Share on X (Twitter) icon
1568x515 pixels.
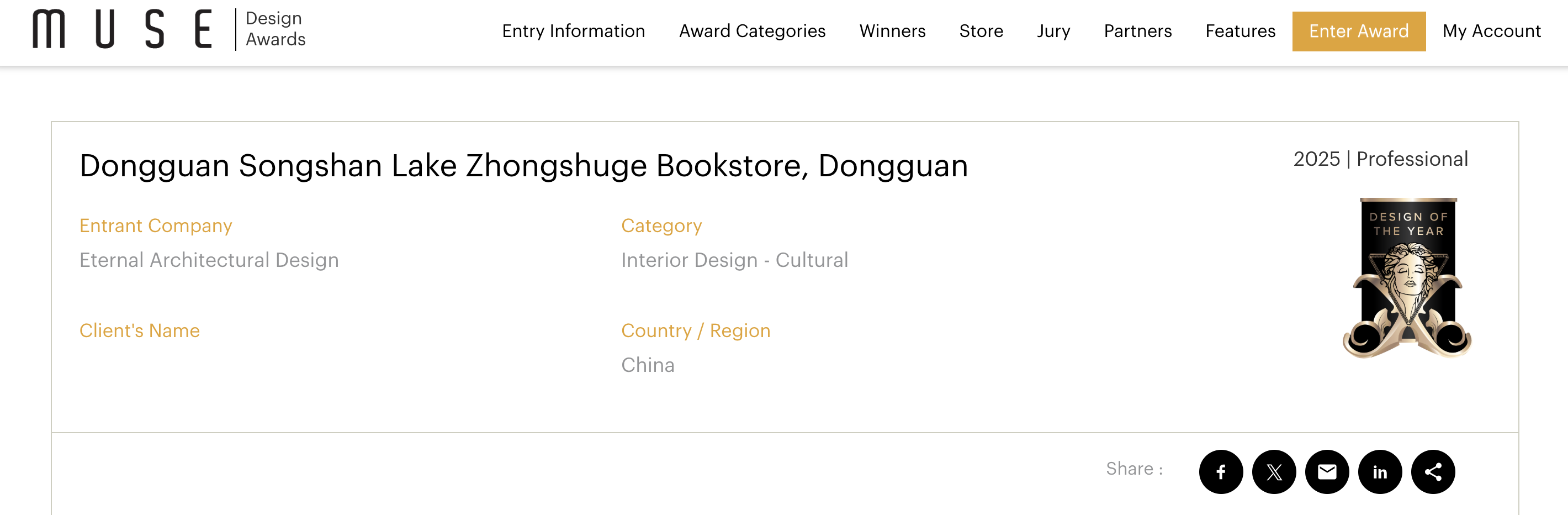(x=1273, y=472)
